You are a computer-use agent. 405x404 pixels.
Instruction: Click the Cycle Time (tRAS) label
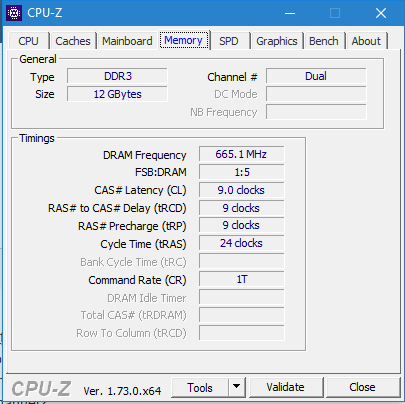pos(143,244)
